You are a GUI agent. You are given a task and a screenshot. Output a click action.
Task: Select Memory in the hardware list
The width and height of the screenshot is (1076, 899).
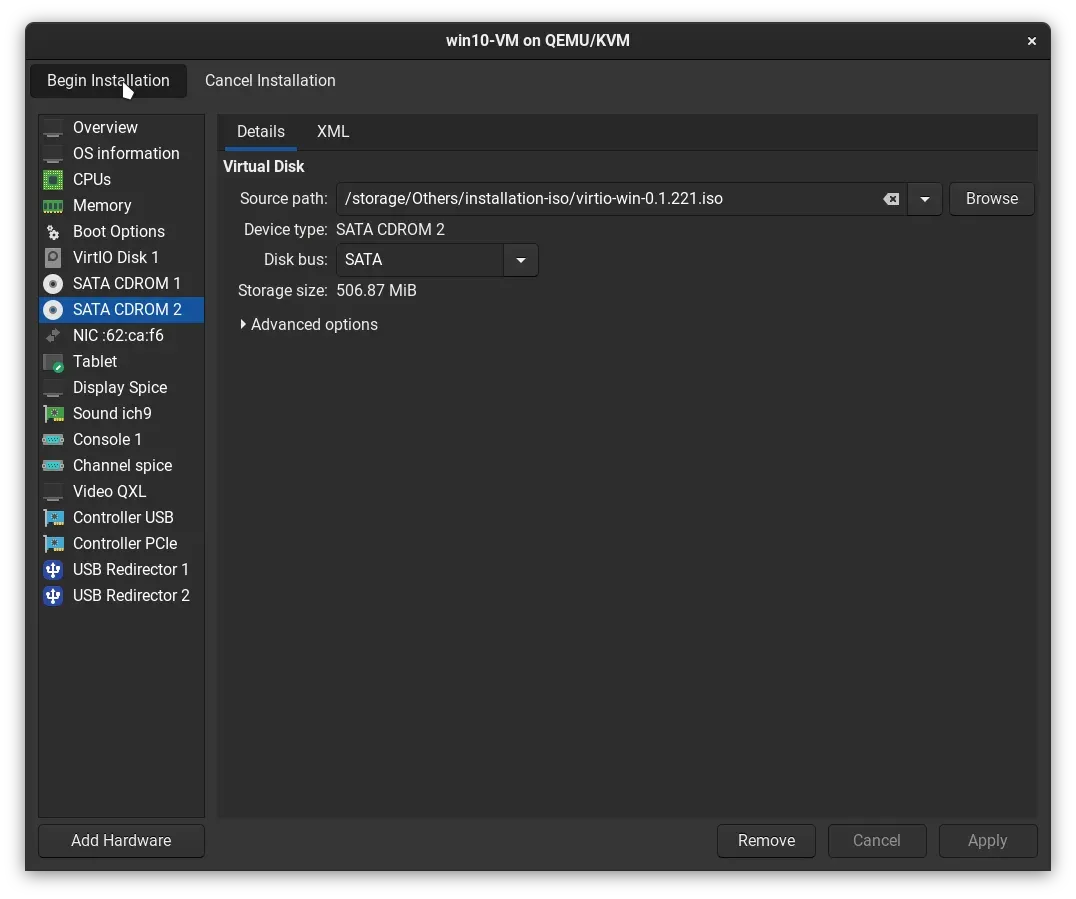[121, 206]
